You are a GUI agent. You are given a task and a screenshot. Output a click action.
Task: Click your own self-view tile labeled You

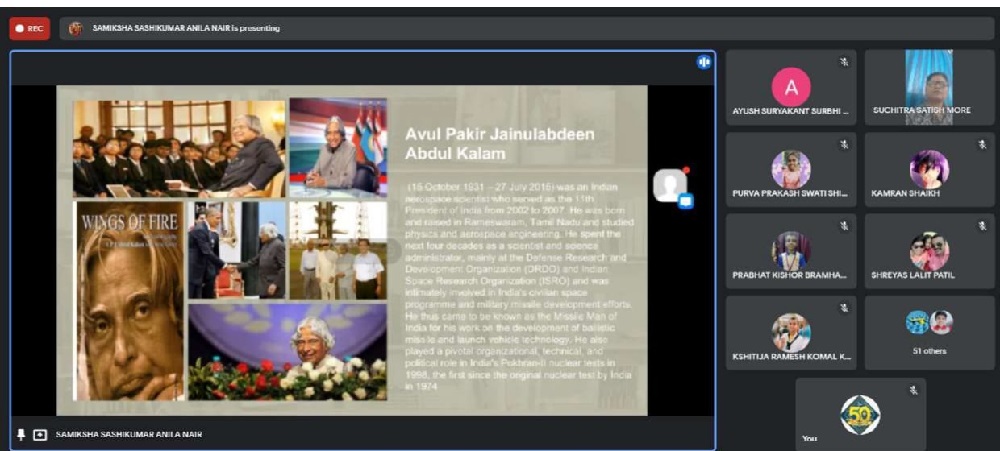pos(860,414)
